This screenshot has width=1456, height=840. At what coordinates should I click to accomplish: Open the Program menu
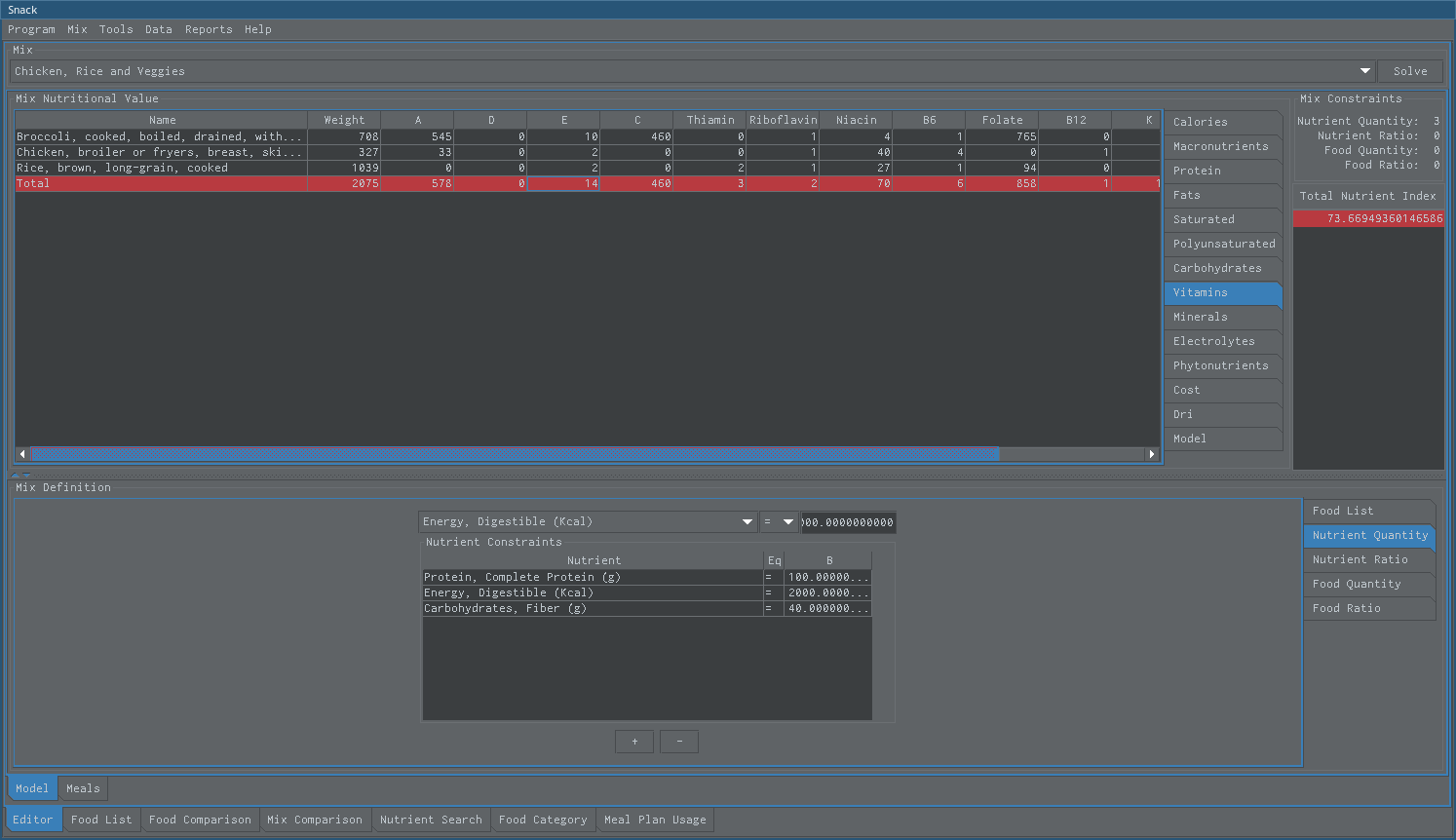(31, 29)
